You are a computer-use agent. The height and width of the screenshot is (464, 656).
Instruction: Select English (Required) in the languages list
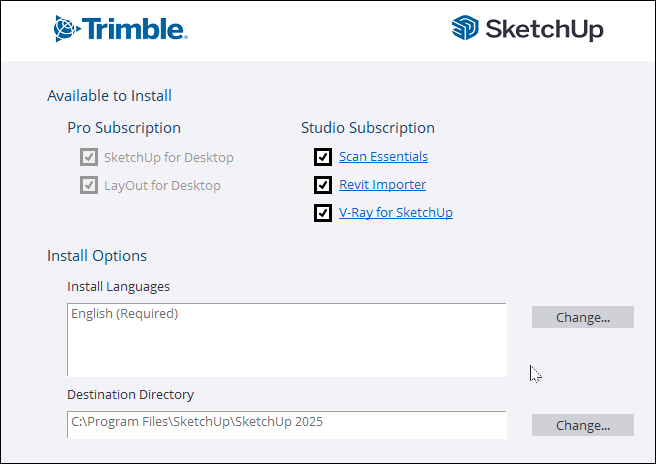tap(124, 314)
